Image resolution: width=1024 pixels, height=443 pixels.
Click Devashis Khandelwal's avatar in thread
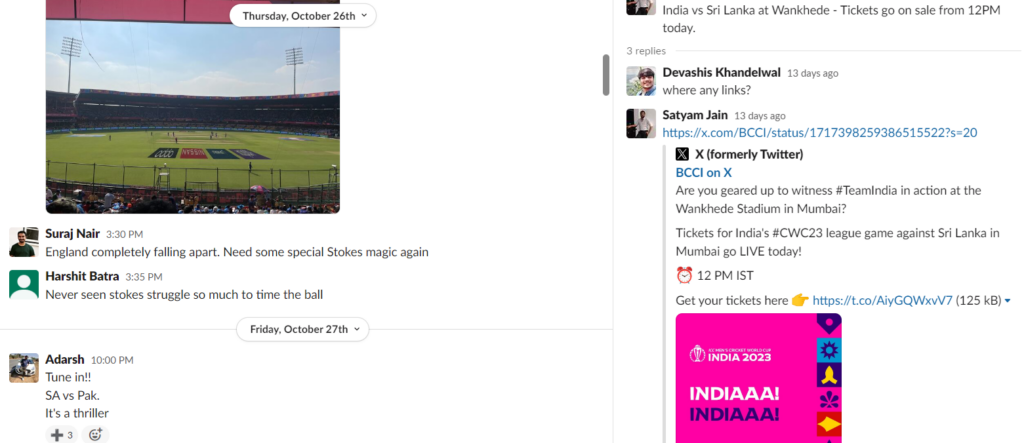641,81
